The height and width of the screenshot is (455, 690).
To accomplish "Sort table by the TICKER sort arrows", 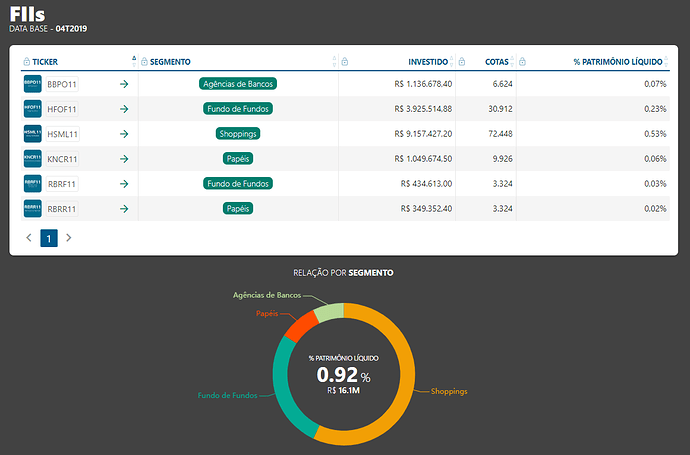I will 134,62.
